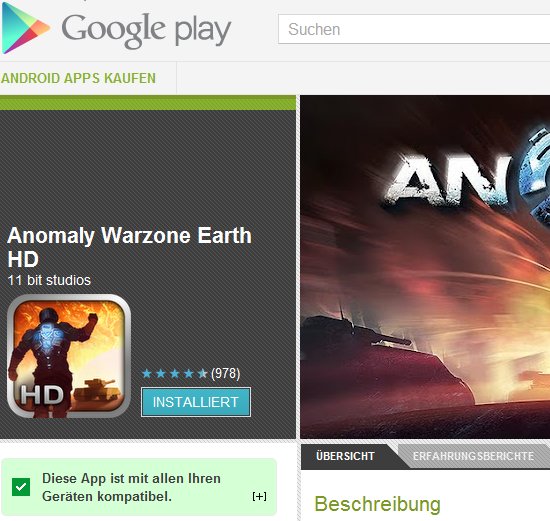Open ANDROID APPS KAUFEN menu item
The height and width of the screenshot is (521, 550).
point(78,78)
